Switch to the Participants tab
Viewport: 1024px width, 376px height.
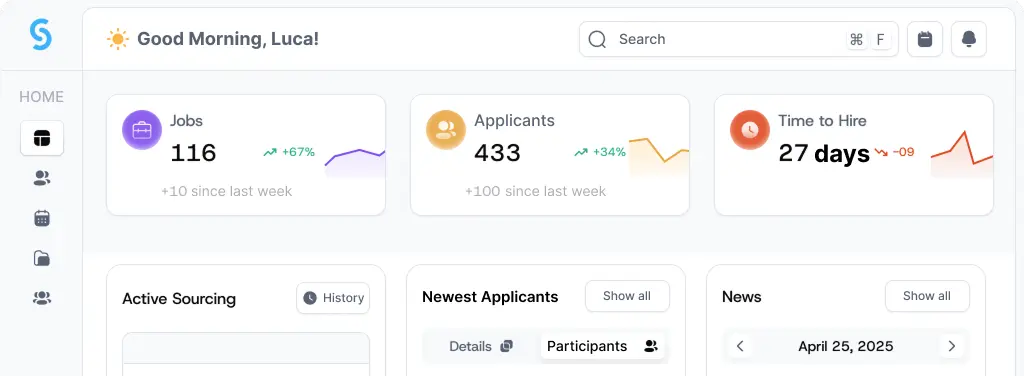(602, 347)
